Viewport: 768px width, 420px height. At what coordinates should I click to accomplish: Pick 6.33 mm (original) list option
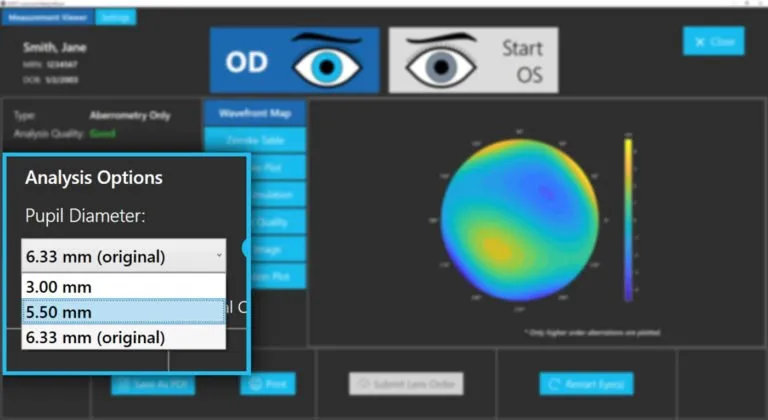tap(123, 337)
